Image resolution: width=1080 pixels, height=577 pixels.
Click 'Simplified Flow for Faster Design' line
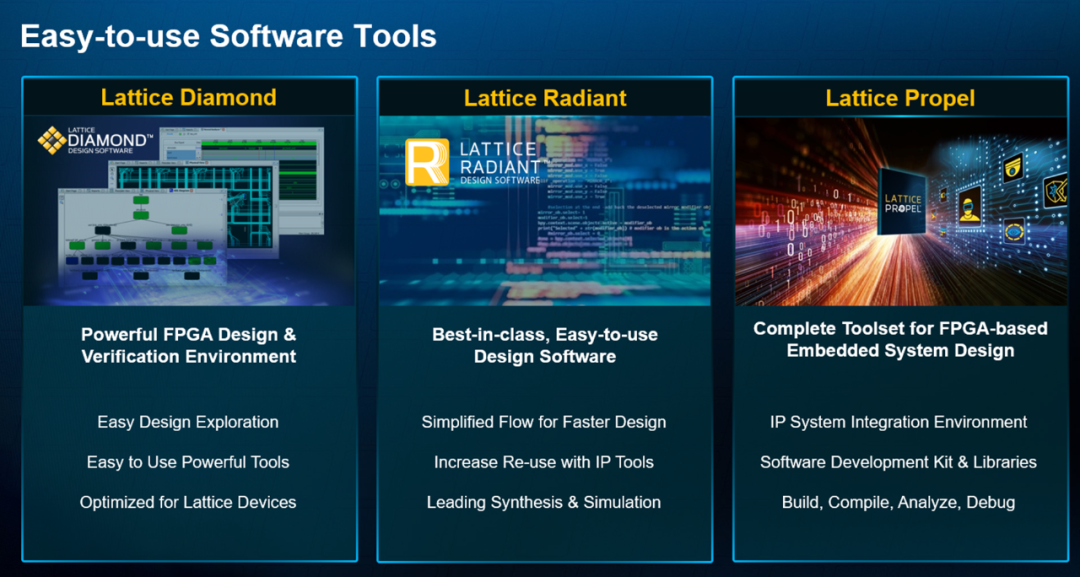[x=544, y=422]
